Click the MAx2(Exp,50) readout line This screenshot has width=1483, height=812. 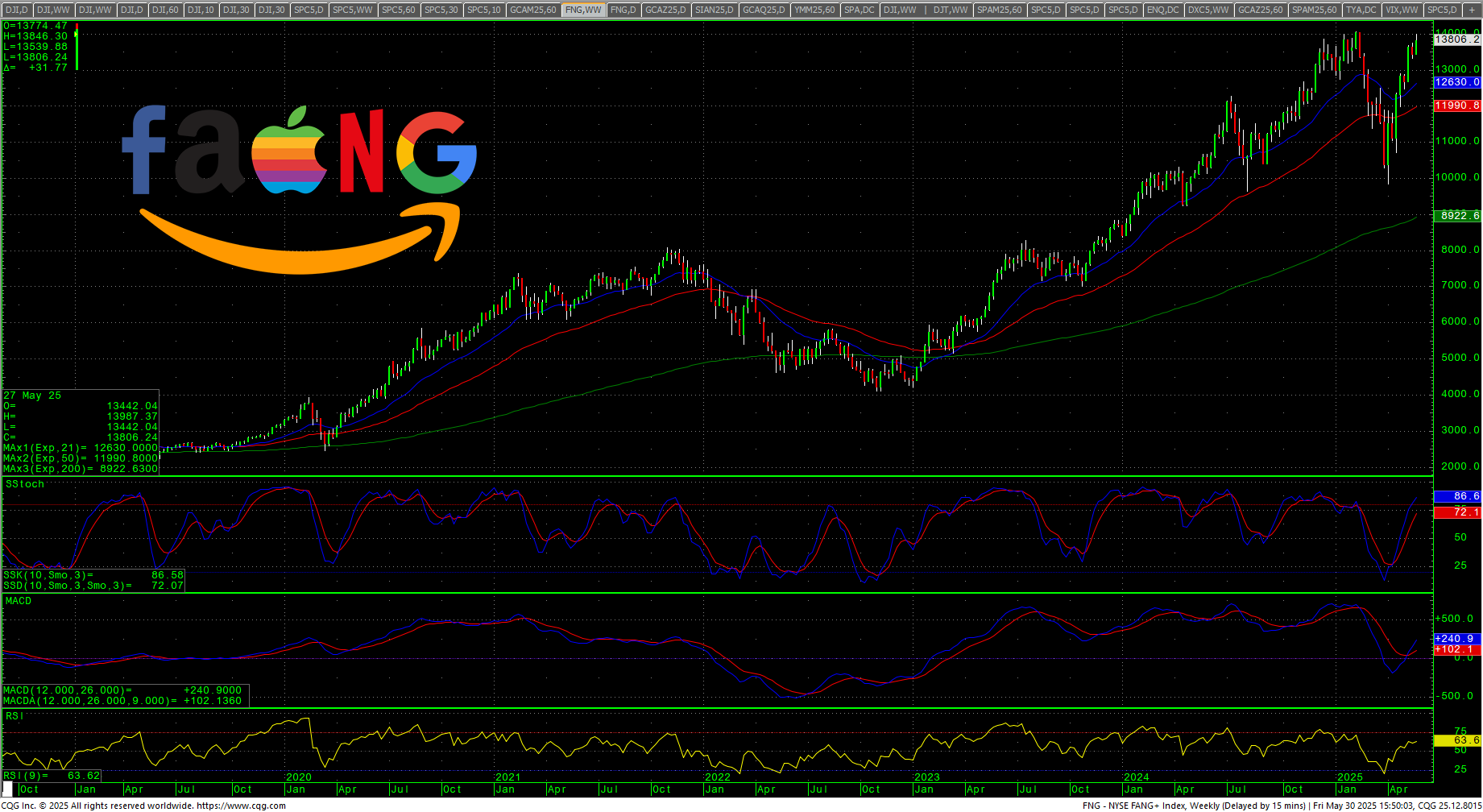pyautogui.click(x=81, y=458)
